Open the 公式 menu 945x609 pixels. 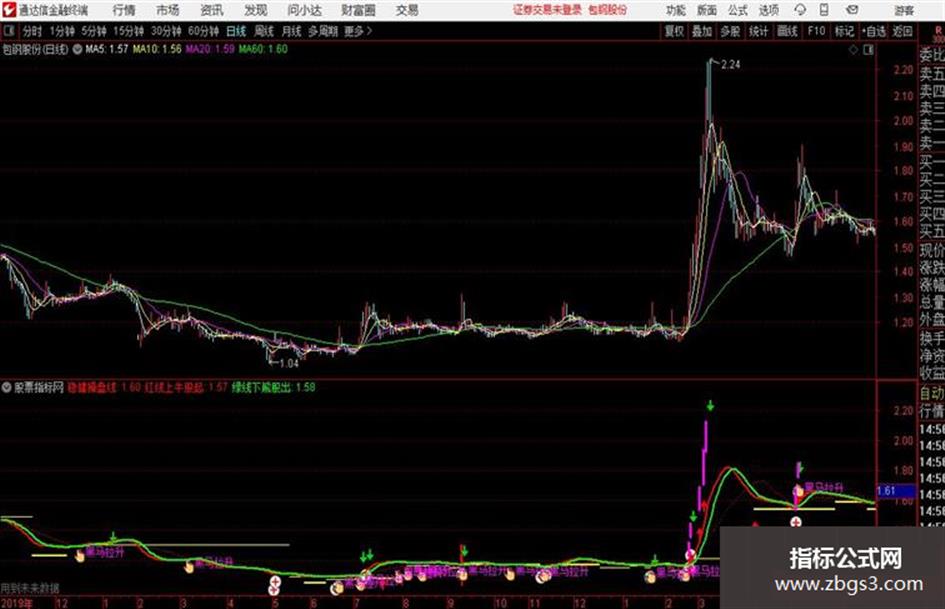pos(737,10)
